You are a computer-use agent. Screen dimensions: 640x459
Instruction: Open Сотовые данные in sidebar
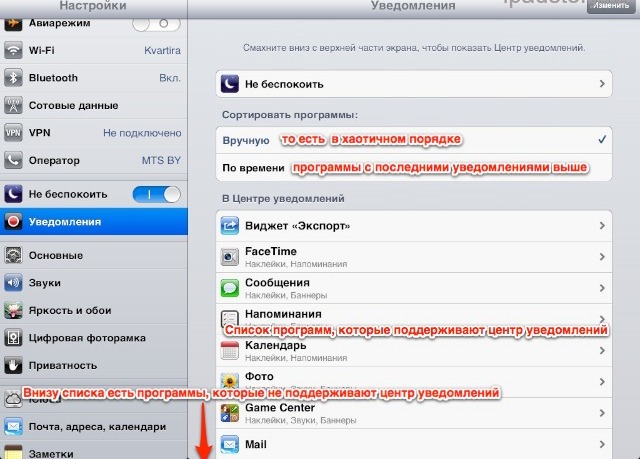tap(94, 105)
